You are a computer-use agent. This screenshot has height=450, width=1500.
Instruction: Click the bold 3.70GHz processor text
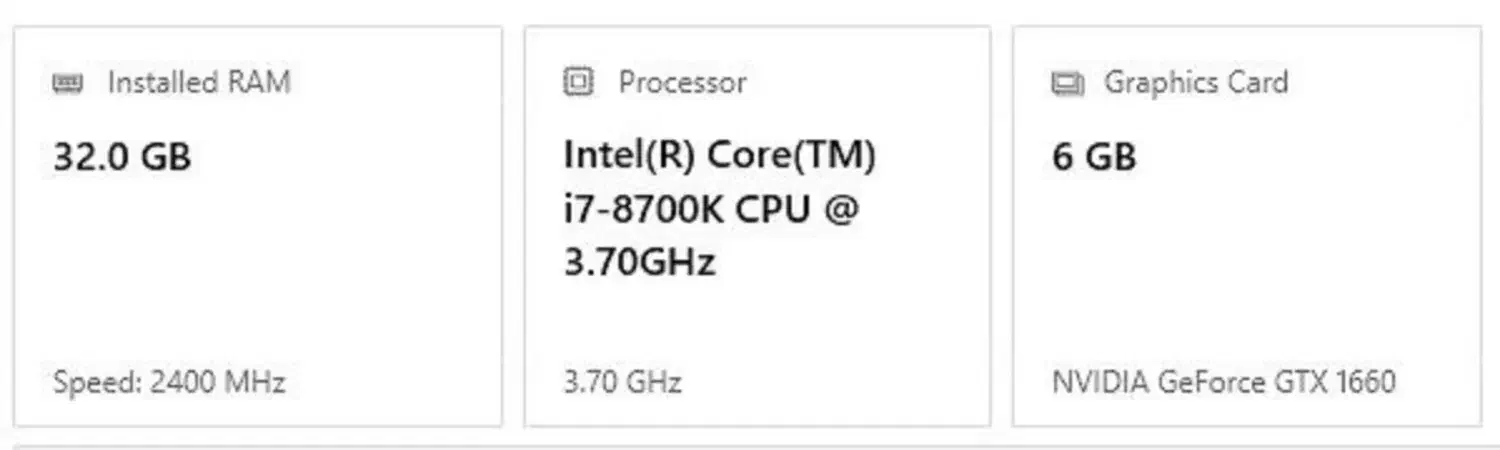point(640,262)
